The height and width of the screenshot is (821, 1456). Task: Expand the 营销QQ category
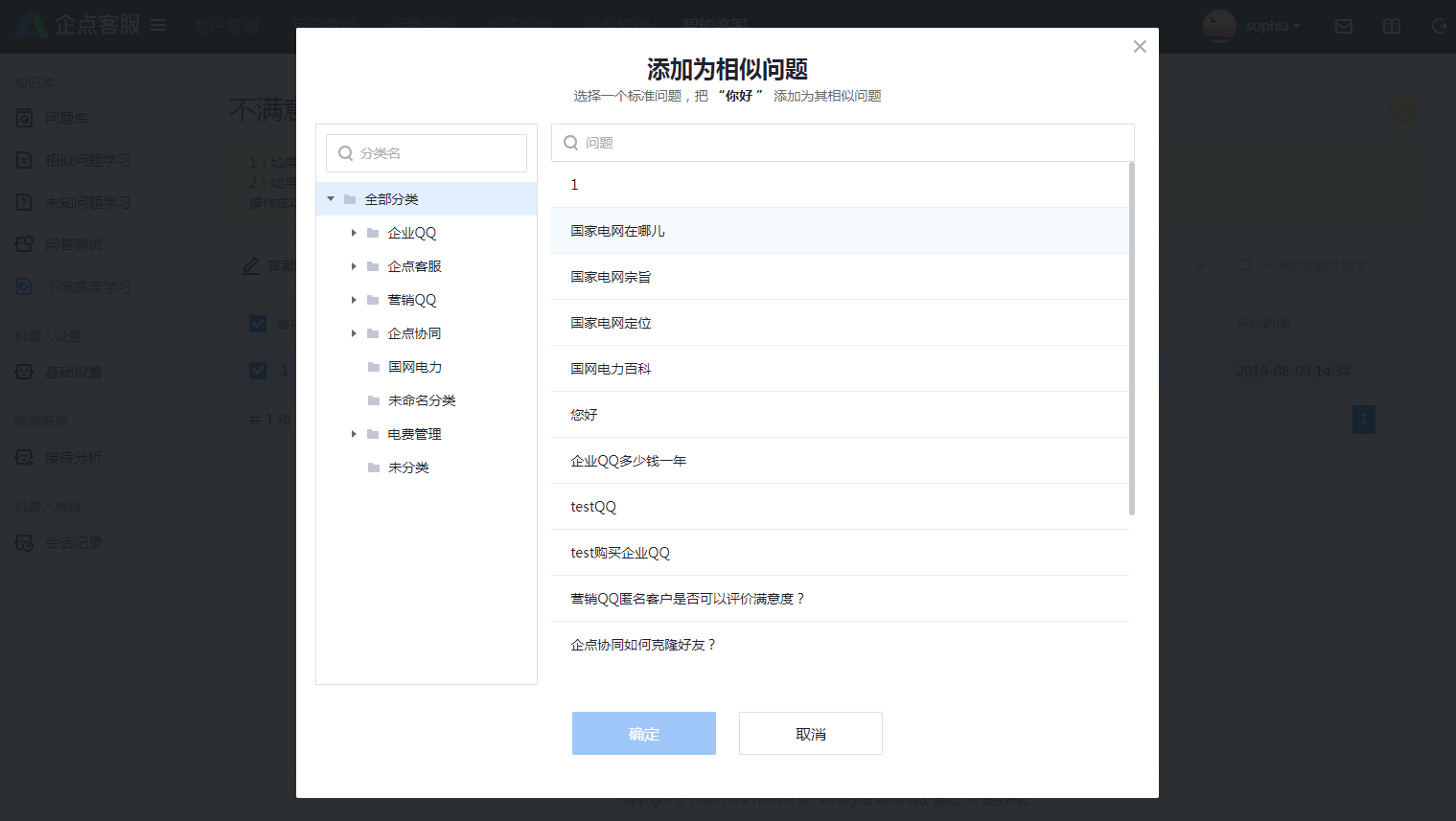click(354, 300)
